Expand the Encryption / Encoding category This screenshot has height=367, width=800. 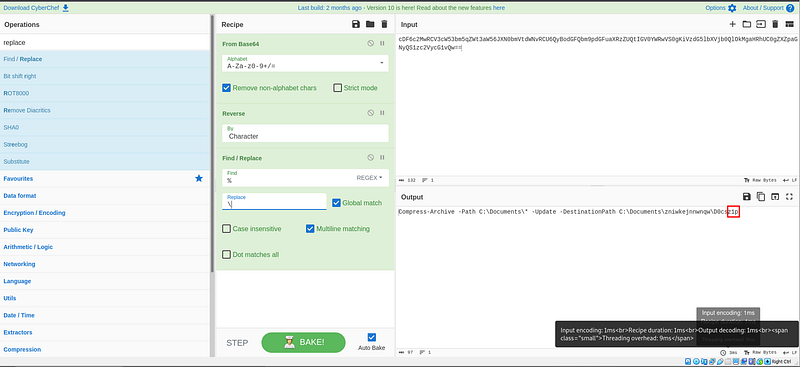tap(34, 213)
